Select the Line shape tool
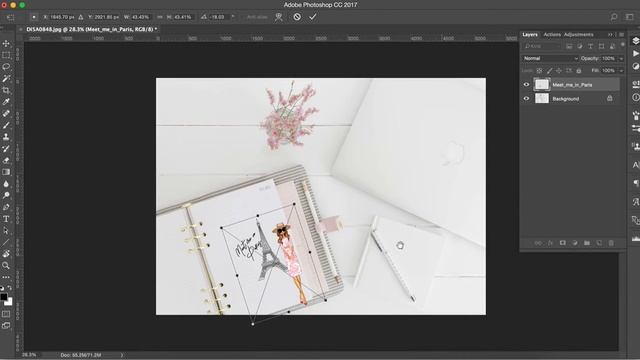Screen dimensions: 640x360 (6, 242)
